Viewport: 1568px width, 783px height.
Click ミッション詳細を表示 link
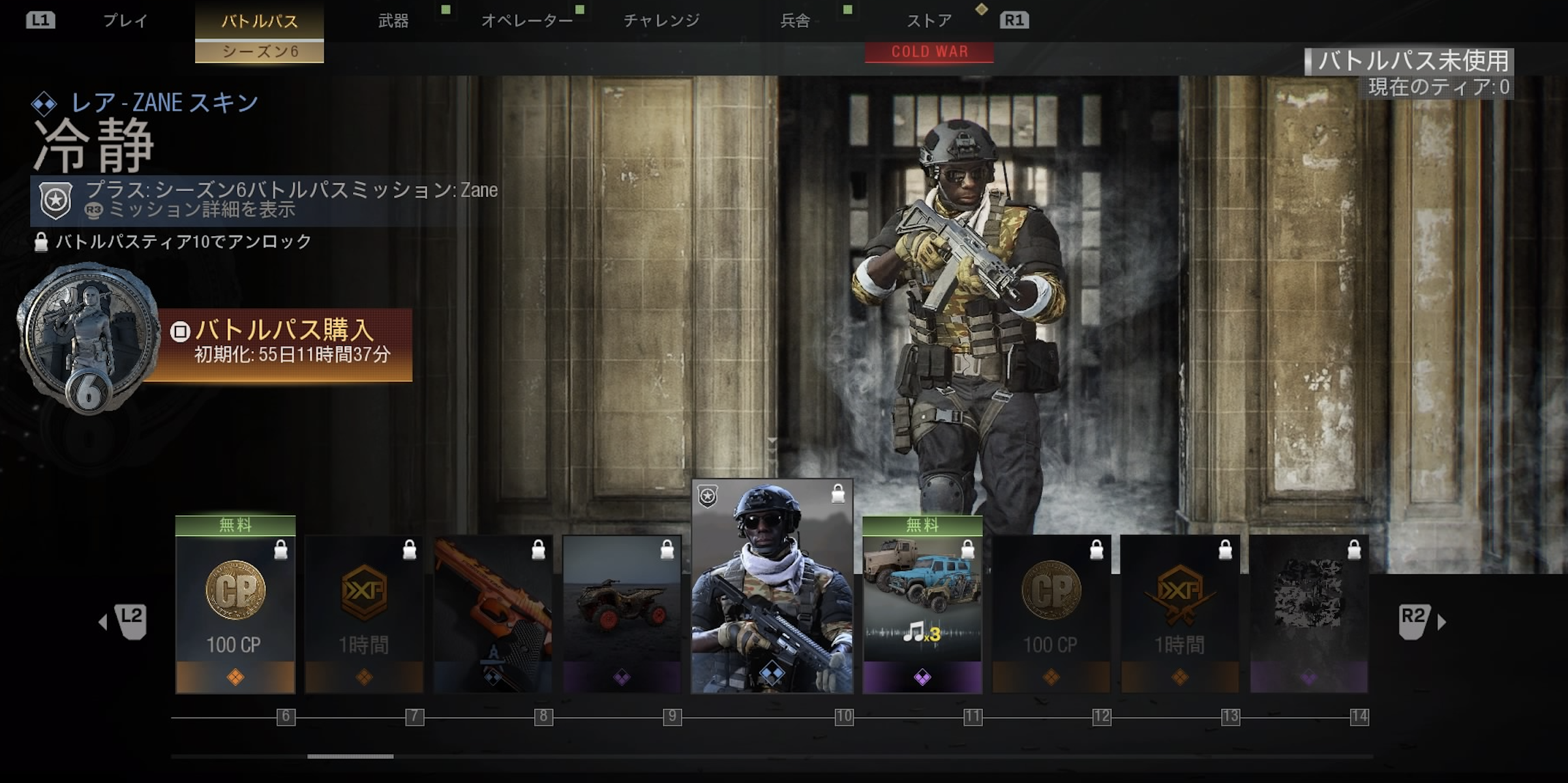(x=202, y=209)
